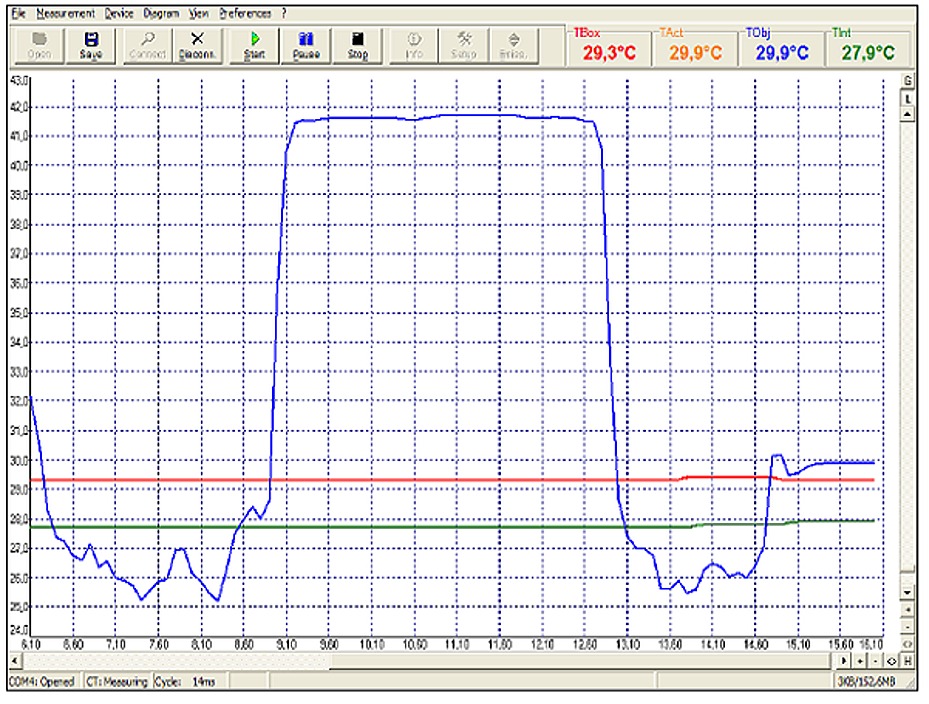Click the Save toolbar icon
Viewport: 929px width, 704px height.
click(x=91, y=44)
